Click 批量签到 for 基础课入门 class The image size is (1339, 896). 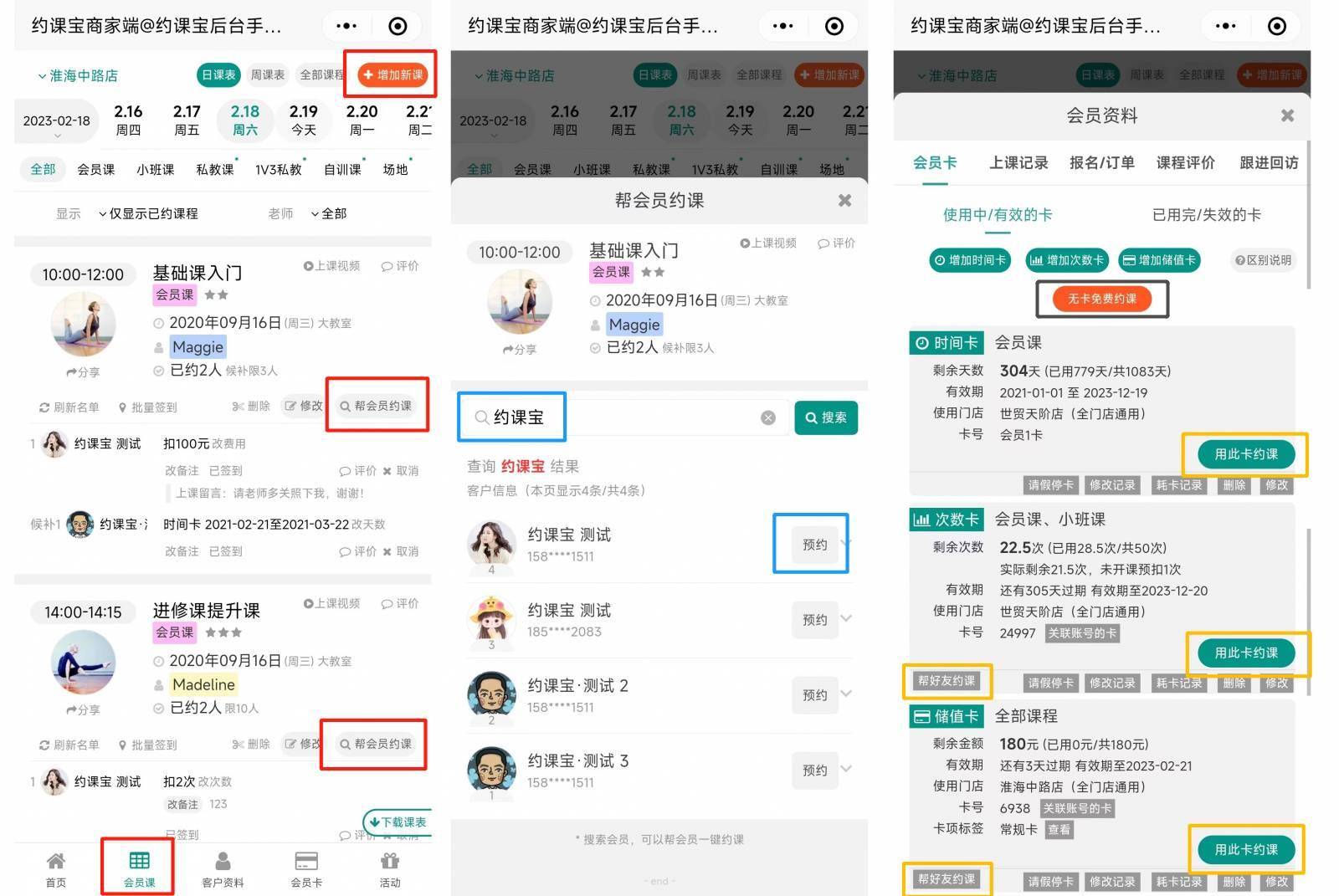[147, 407]
